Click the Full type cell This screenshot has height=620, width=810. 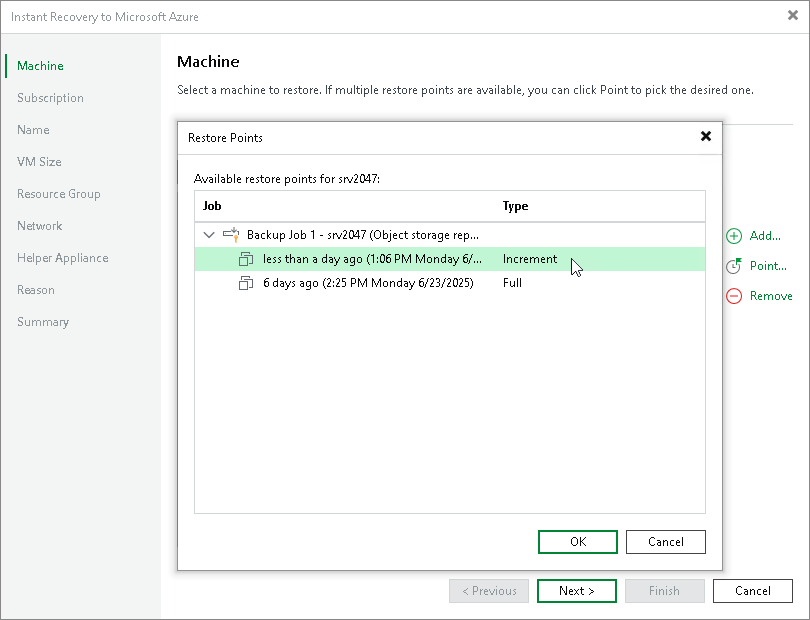[x=512, y=283]
